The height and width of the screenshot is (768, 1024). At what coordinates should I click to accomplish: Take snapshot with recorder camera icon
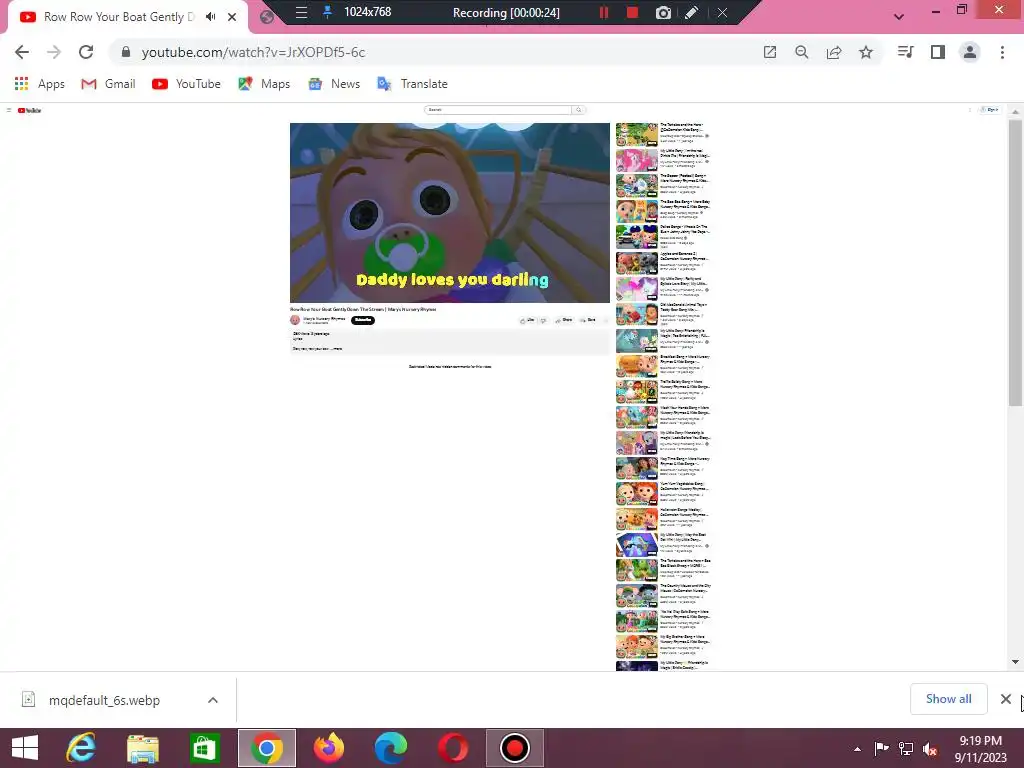pos(664,12)
